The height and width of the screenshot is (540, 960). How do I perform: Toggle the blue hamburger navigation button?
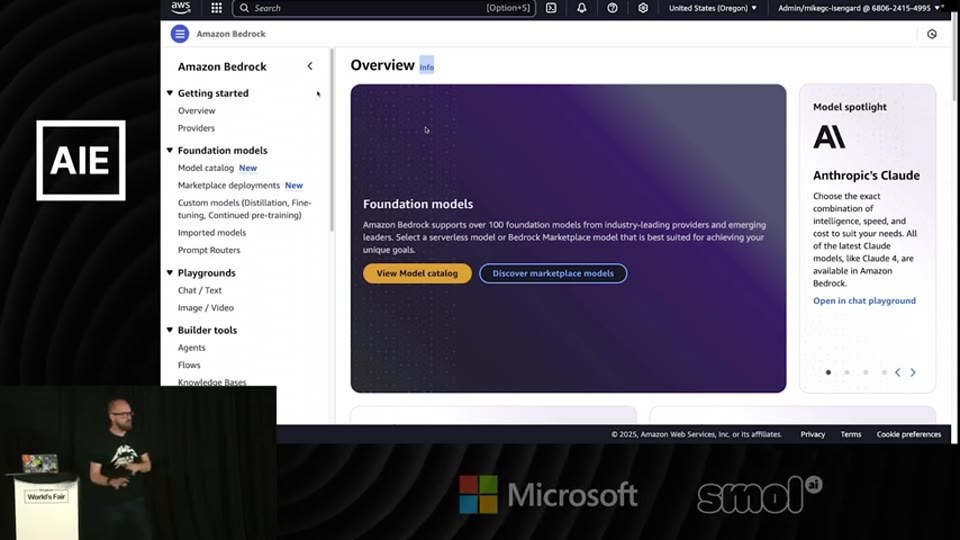[x=179, y=34]
